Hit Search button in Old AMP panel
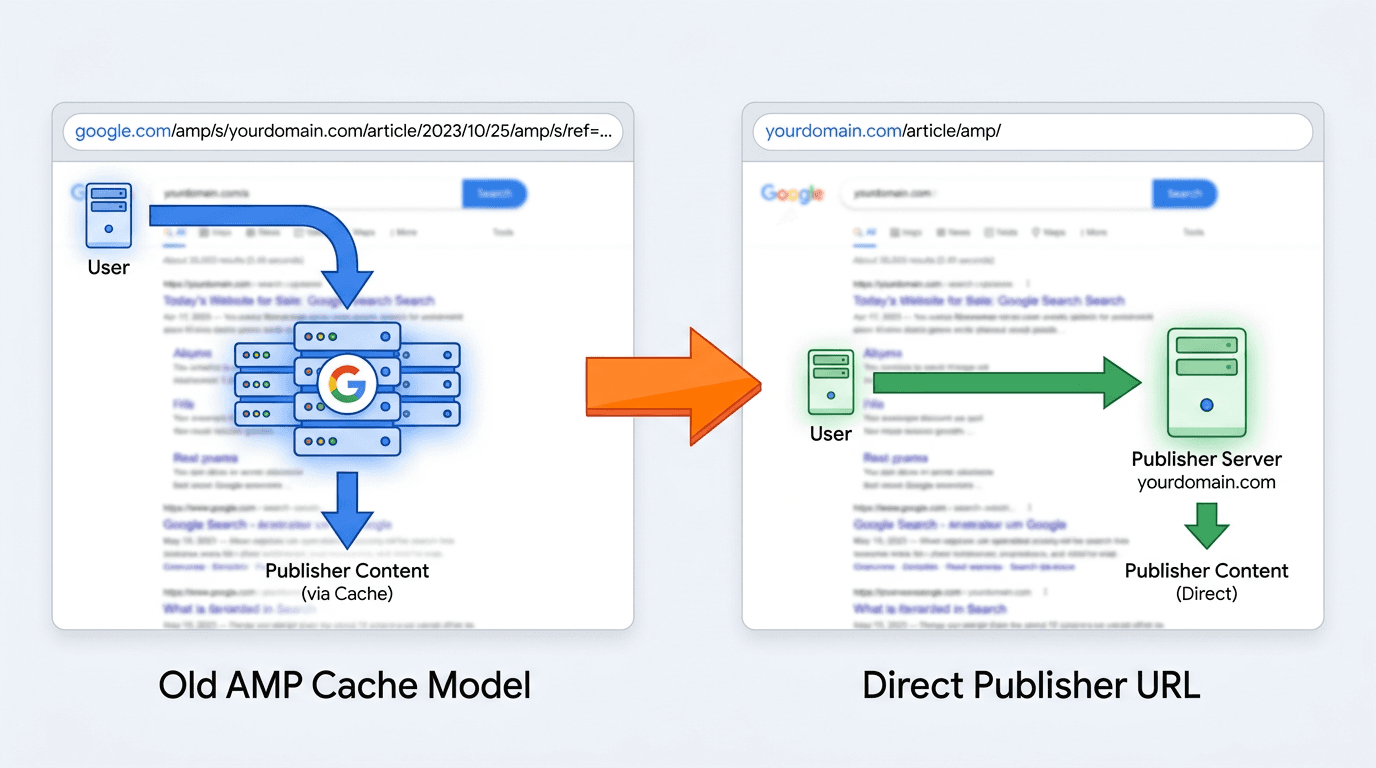 494,193
